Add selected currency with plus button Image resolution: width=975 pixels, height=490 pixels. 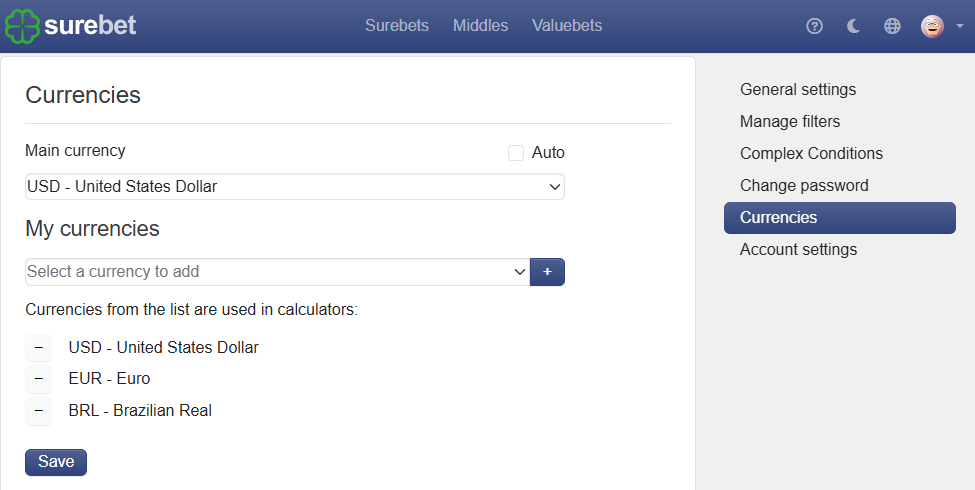pos(547,272)
